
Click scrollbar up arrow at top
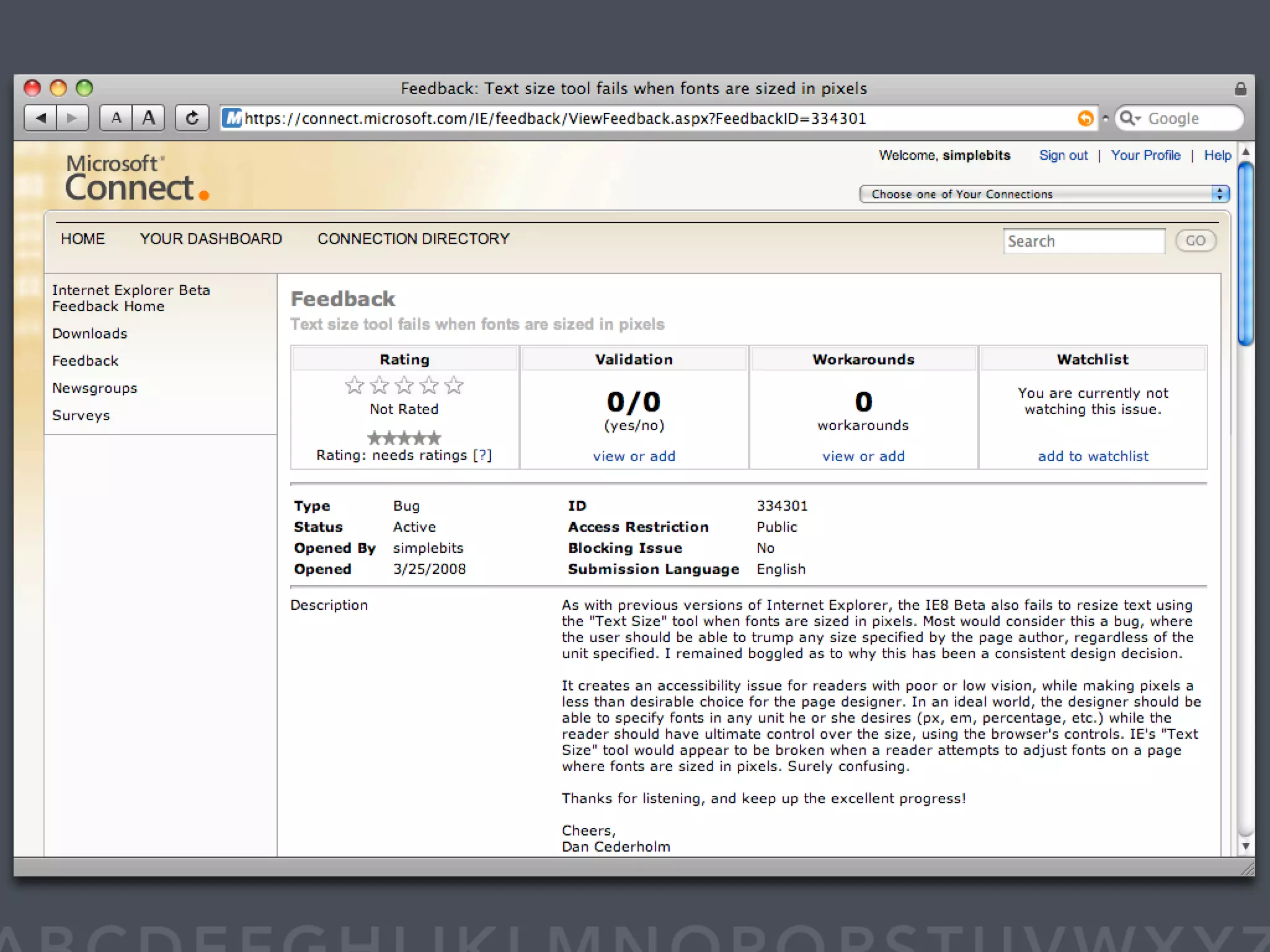point(1245,152)
